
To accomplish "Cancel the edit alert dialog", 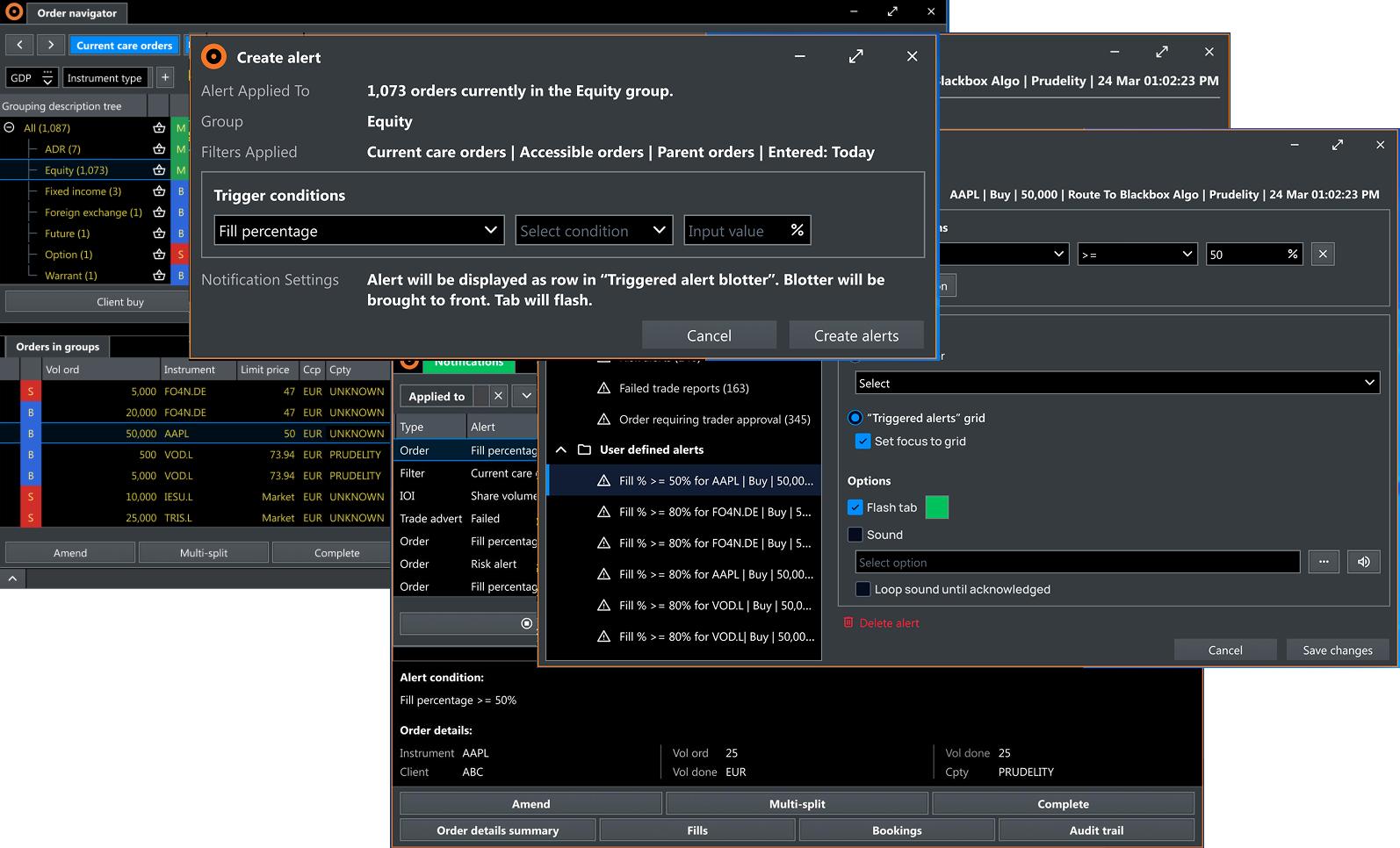I will [1225, 650].
